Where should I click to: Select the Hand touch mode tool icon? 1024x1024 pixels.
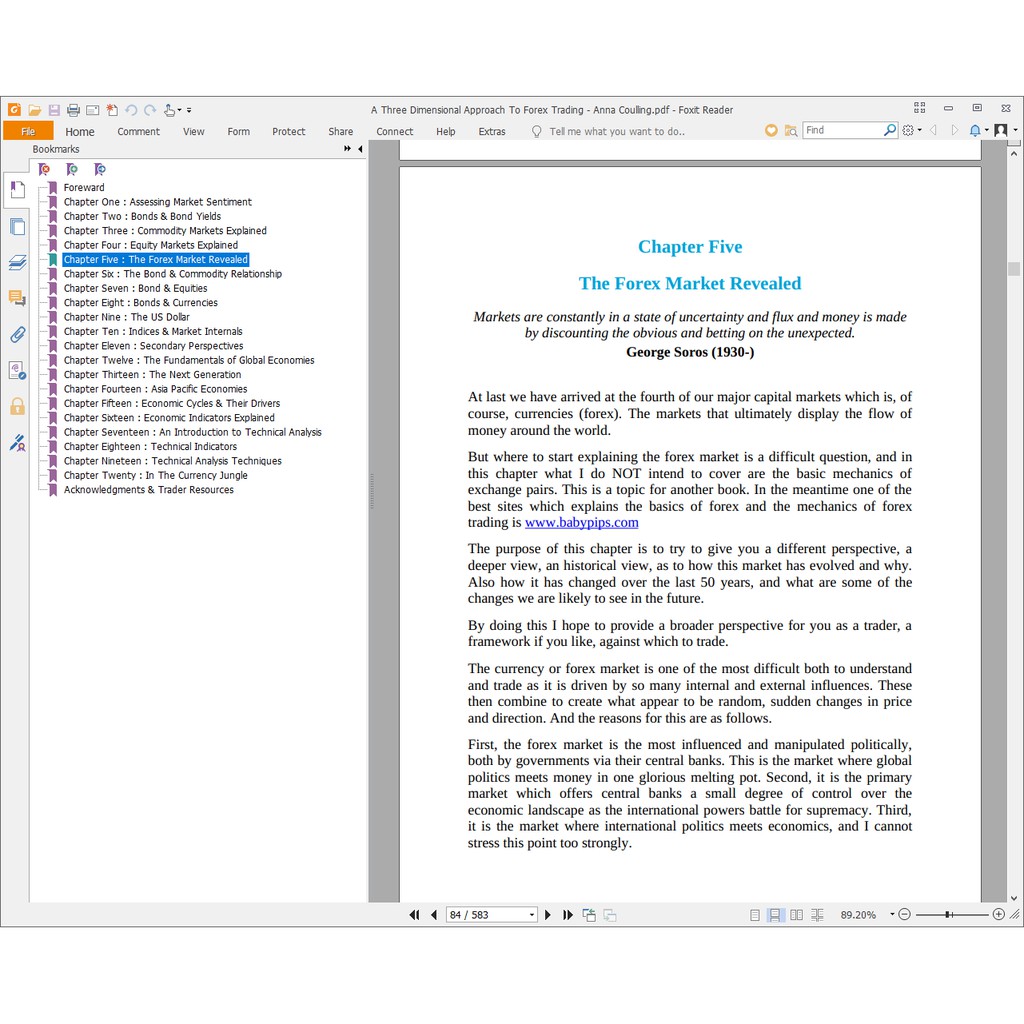tap(169, 110)
